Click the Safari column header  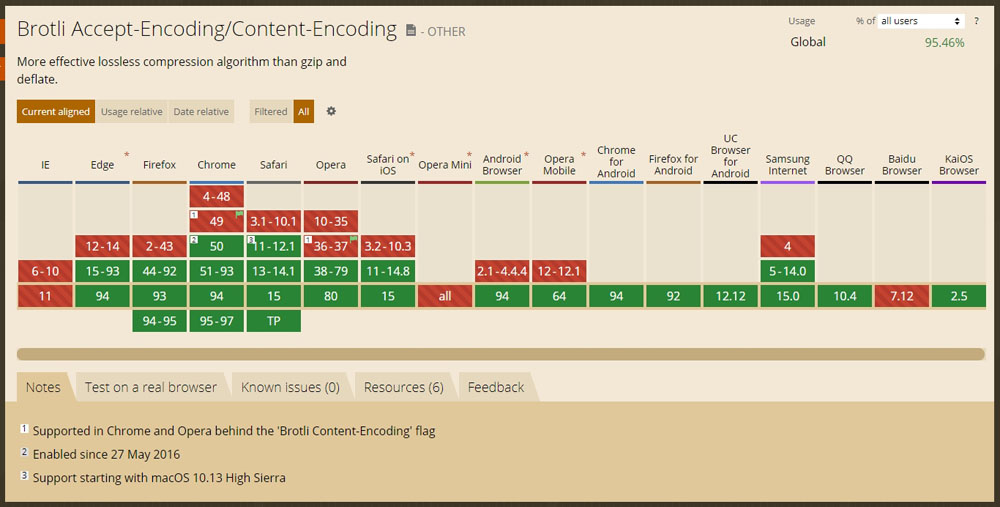pyautogui.click(x=274, y=165)
